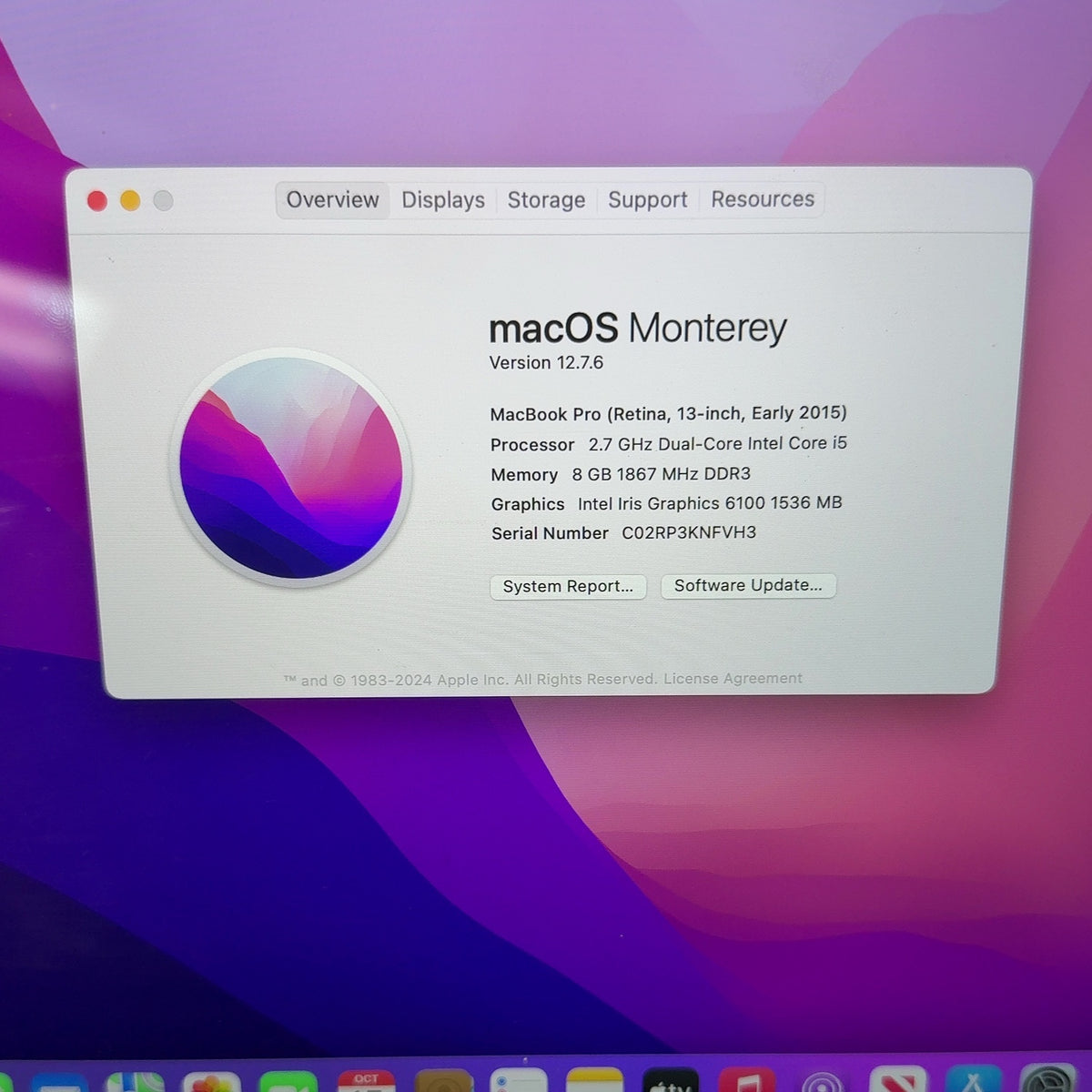Open Podcasts from the Dock
The width and height of the screenshot is (1092, 1092).
point(823,1081)
